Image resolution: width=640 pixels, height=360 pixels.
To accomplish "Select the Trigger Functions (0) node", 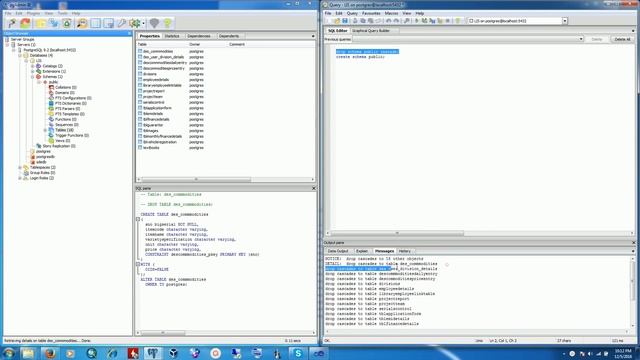I will click(72, 135).
